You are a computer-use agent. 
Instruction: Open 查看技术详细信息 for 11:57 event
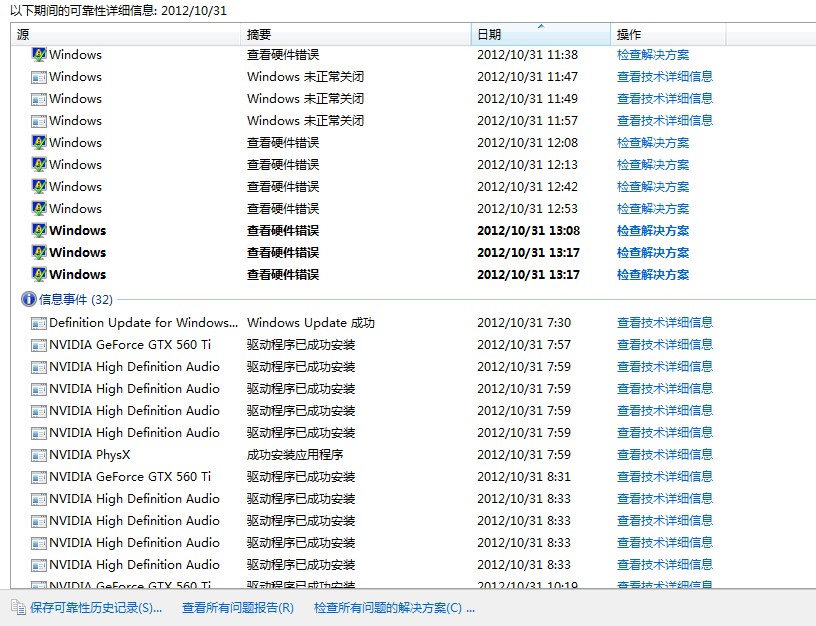coord(665,120)
